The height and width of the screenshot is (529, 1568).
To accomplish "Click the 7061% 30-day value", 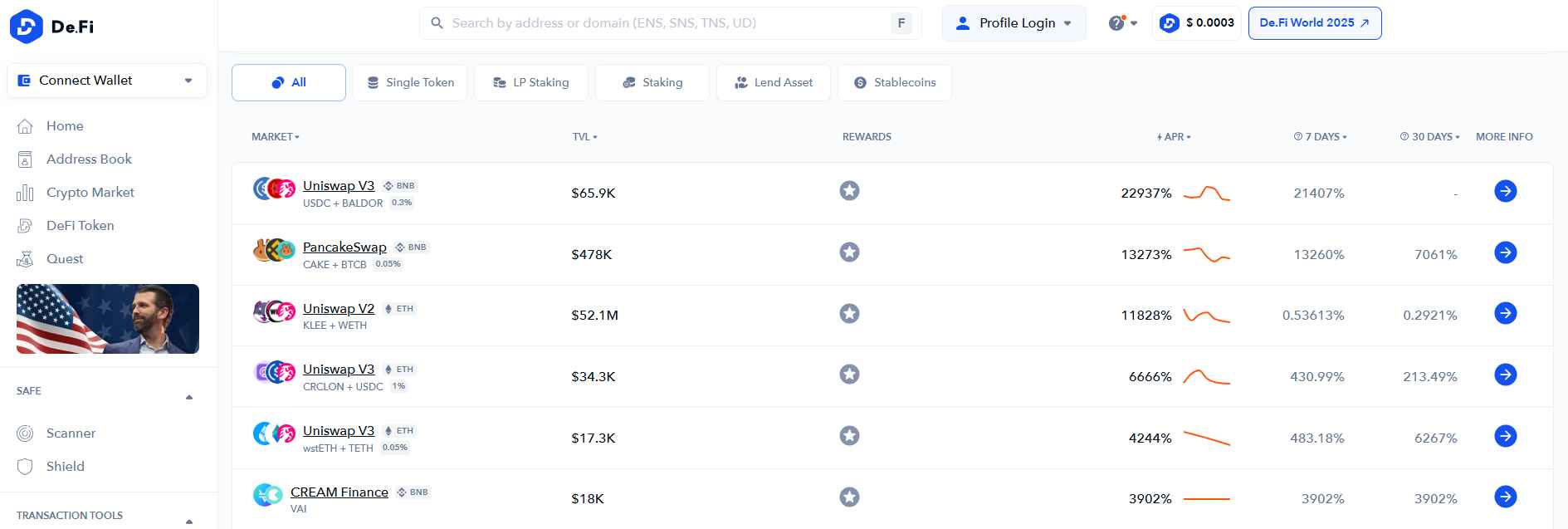I will (x=1436, y=255).
